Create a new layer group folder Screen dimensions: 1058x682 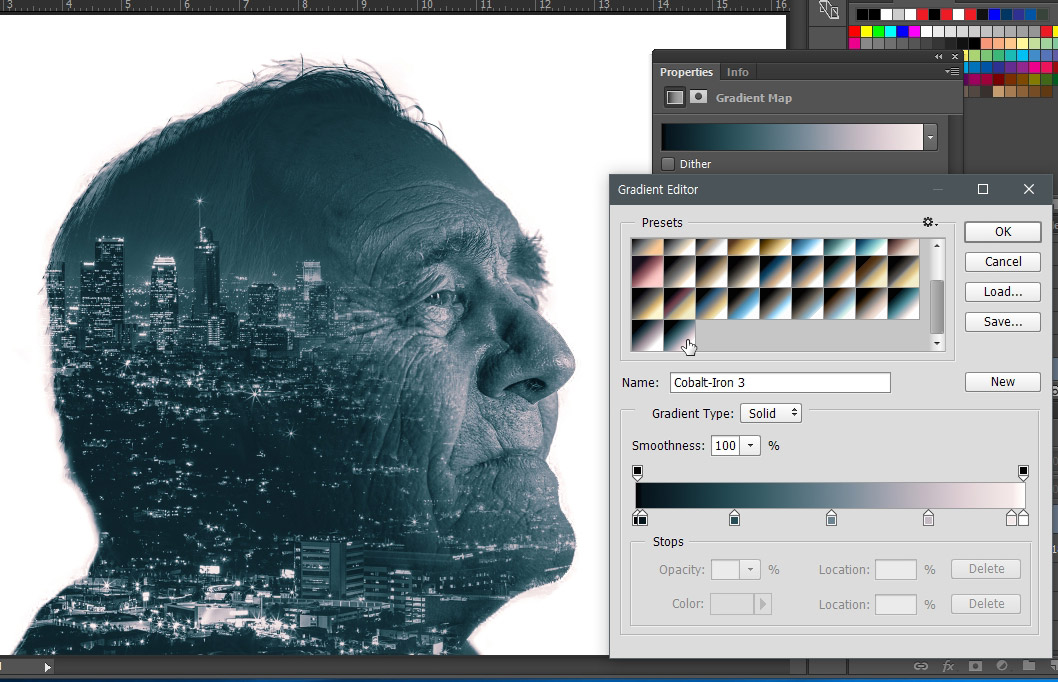coord(1028,666)
